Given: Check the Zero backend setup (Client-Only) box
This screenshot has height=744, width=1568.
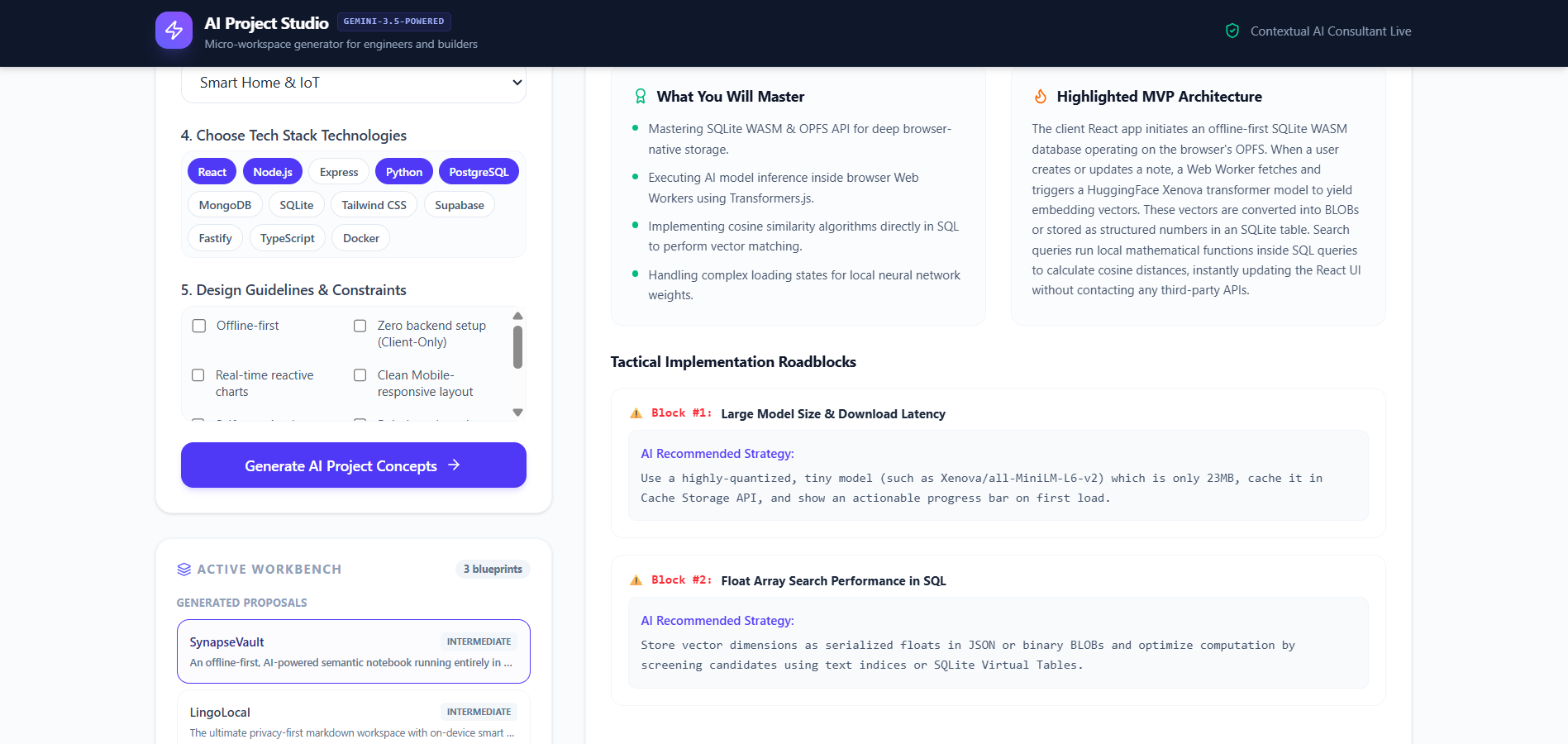Looking at the screenshot, I should coord(360,326).
